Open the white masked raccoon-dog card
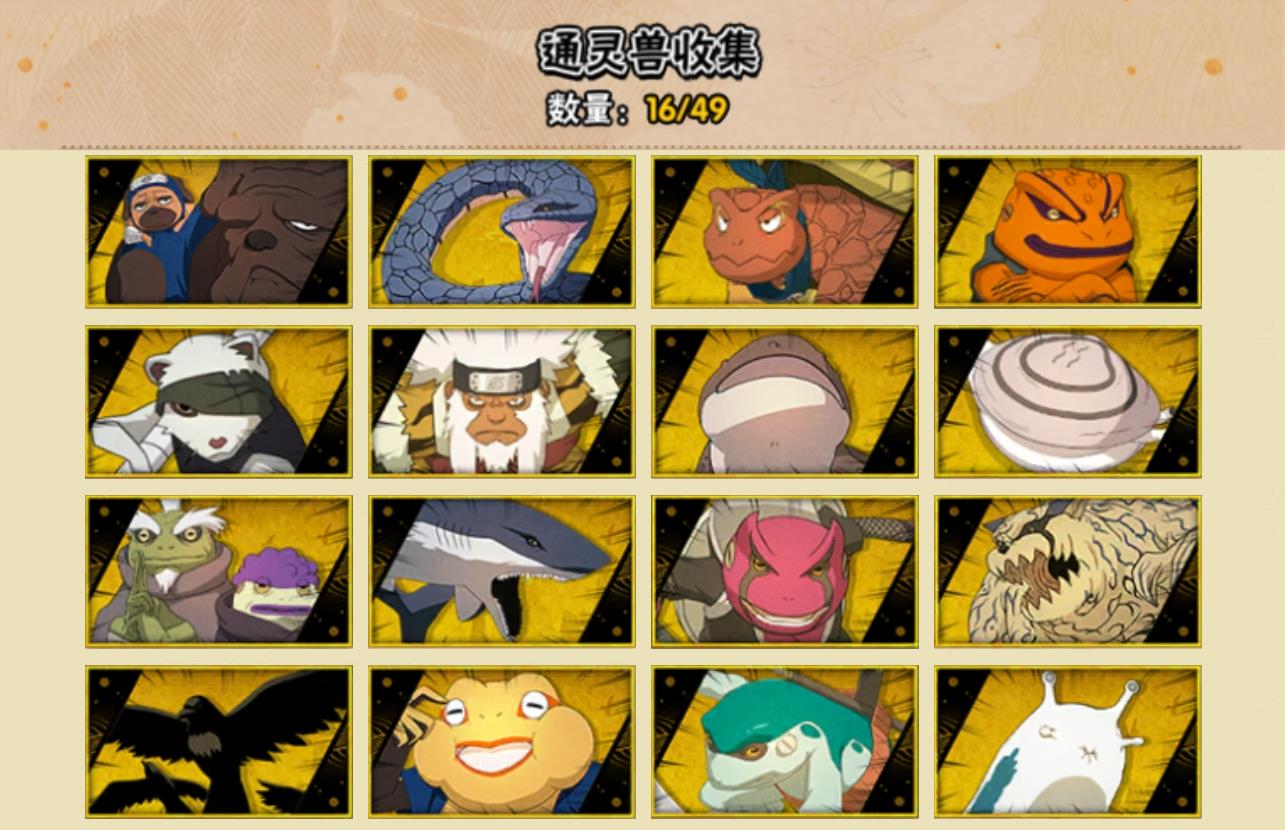Viewport: 1285px width, 830px height. 218,401
